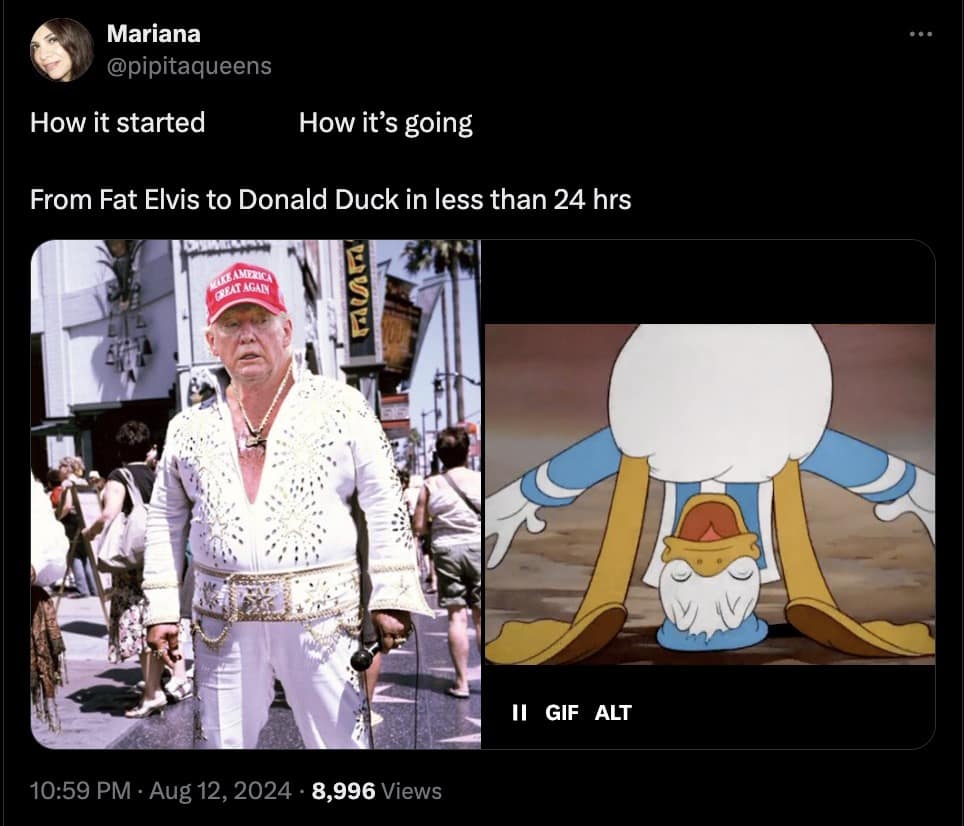964x826 pixels.
Task: Click the "How it's going" text
Action: 385,123
